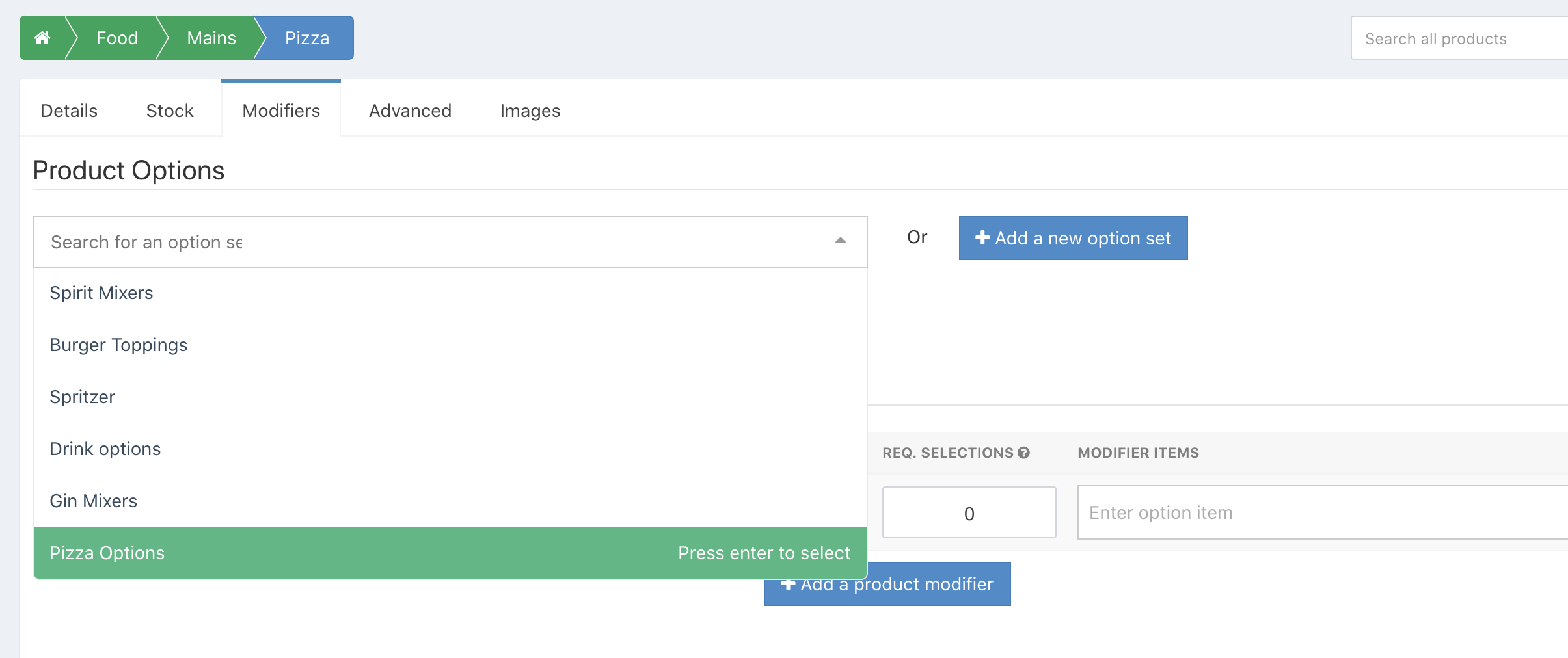Collapse the option set dropdown caret
1568x658 pixels.
pyautogui.click(x=840, y=241)
